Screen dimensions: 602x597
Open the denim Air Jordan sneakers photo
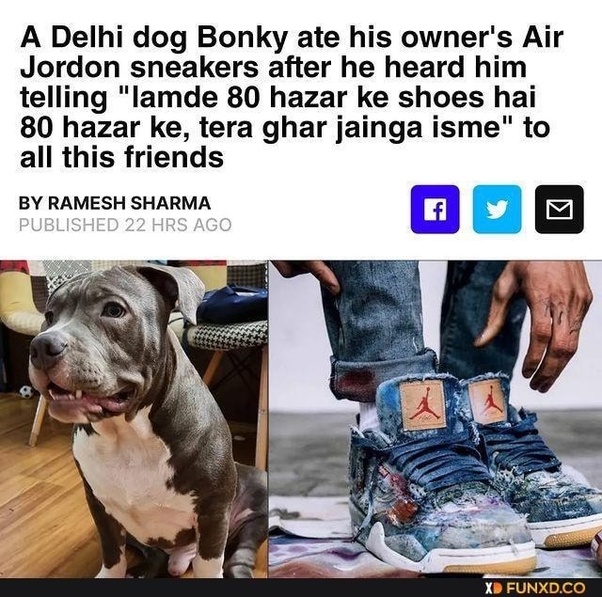tap(435, 419)
